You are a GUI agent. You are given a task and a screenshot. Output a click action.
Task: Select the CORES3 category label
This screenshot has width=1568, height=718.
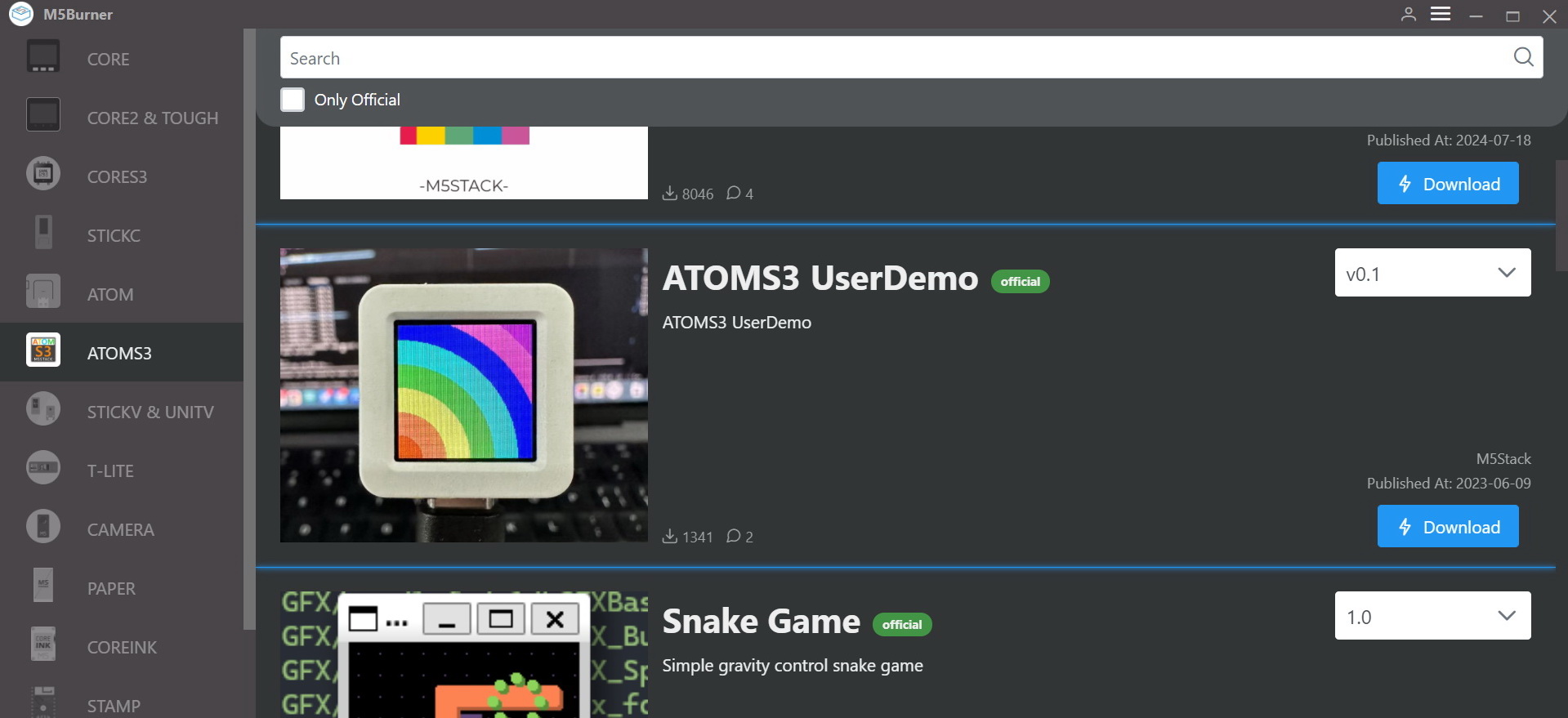click(117, 177)
